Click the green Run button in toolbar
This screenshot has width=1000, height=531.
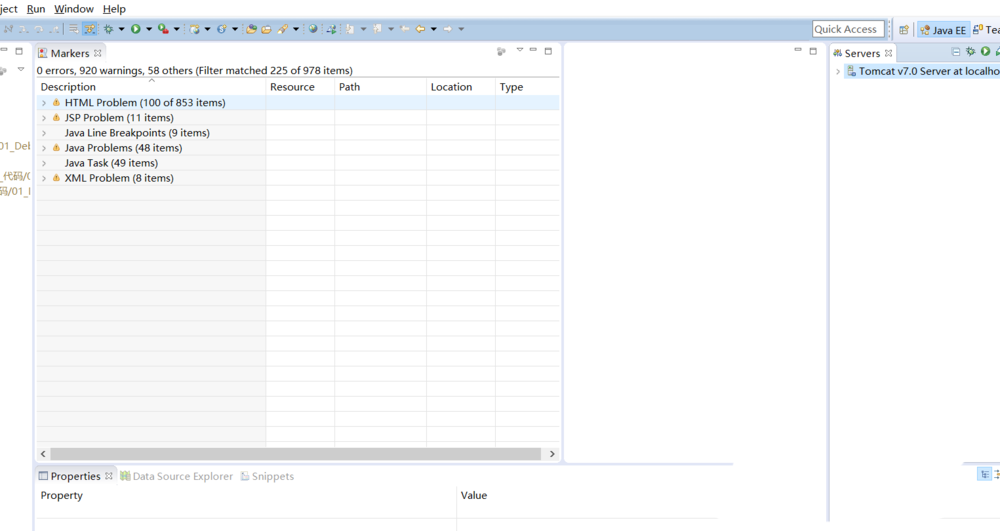[x=136, y=29]
